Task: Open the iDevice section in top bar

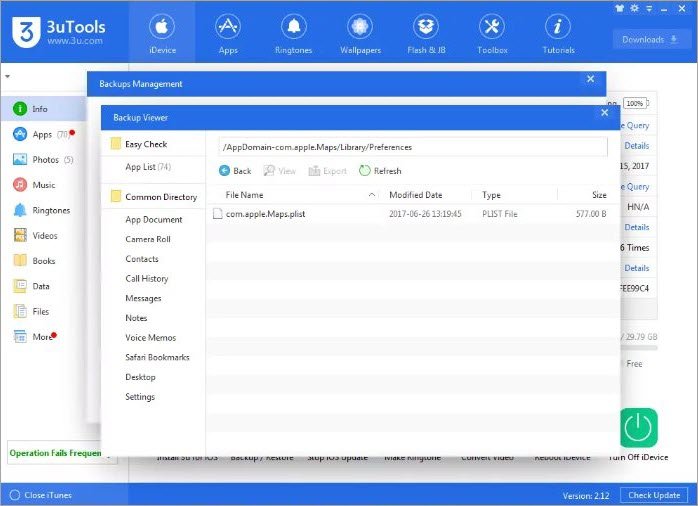Action: (x=162, y=33)
